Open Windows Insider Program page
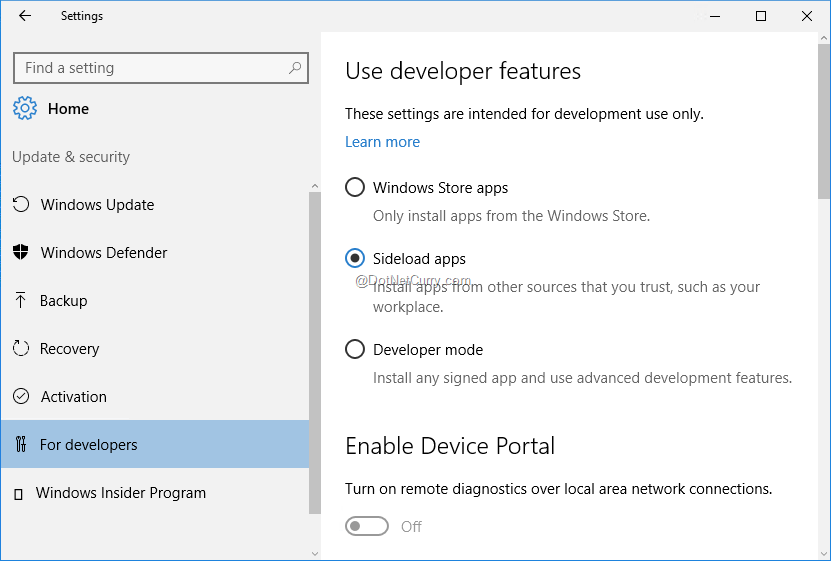 (155, 493)
